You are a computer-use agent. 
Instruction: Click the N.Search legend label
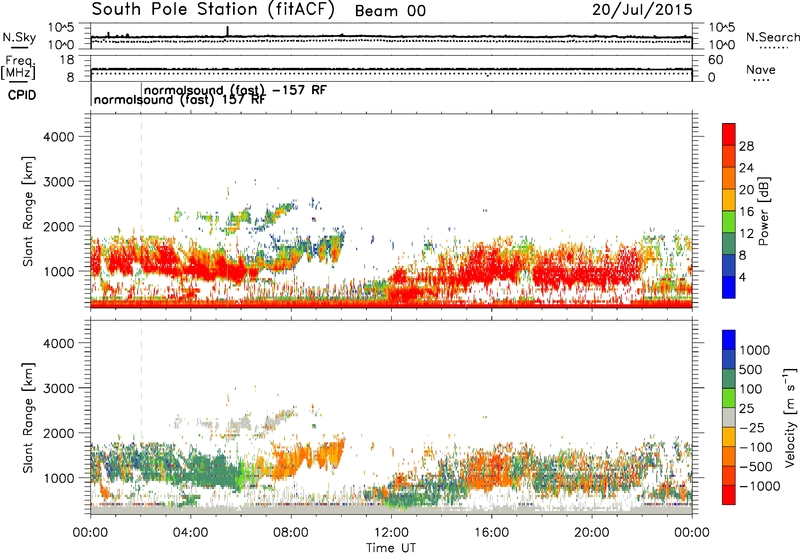[x=772, y=37]
